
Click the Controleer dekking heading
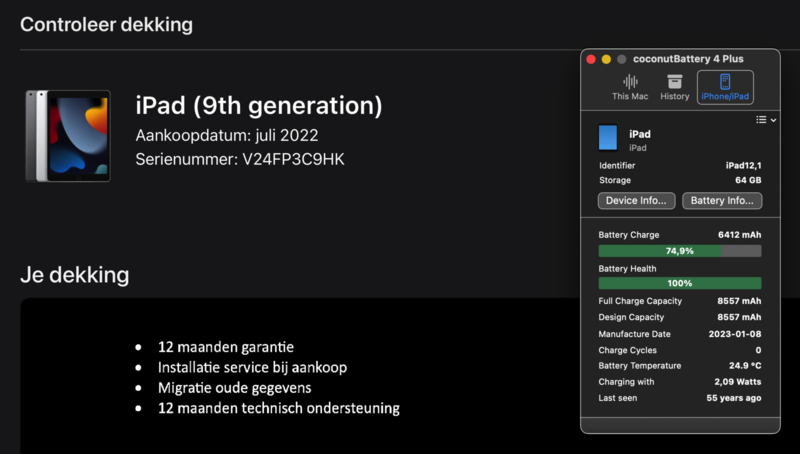107,24
